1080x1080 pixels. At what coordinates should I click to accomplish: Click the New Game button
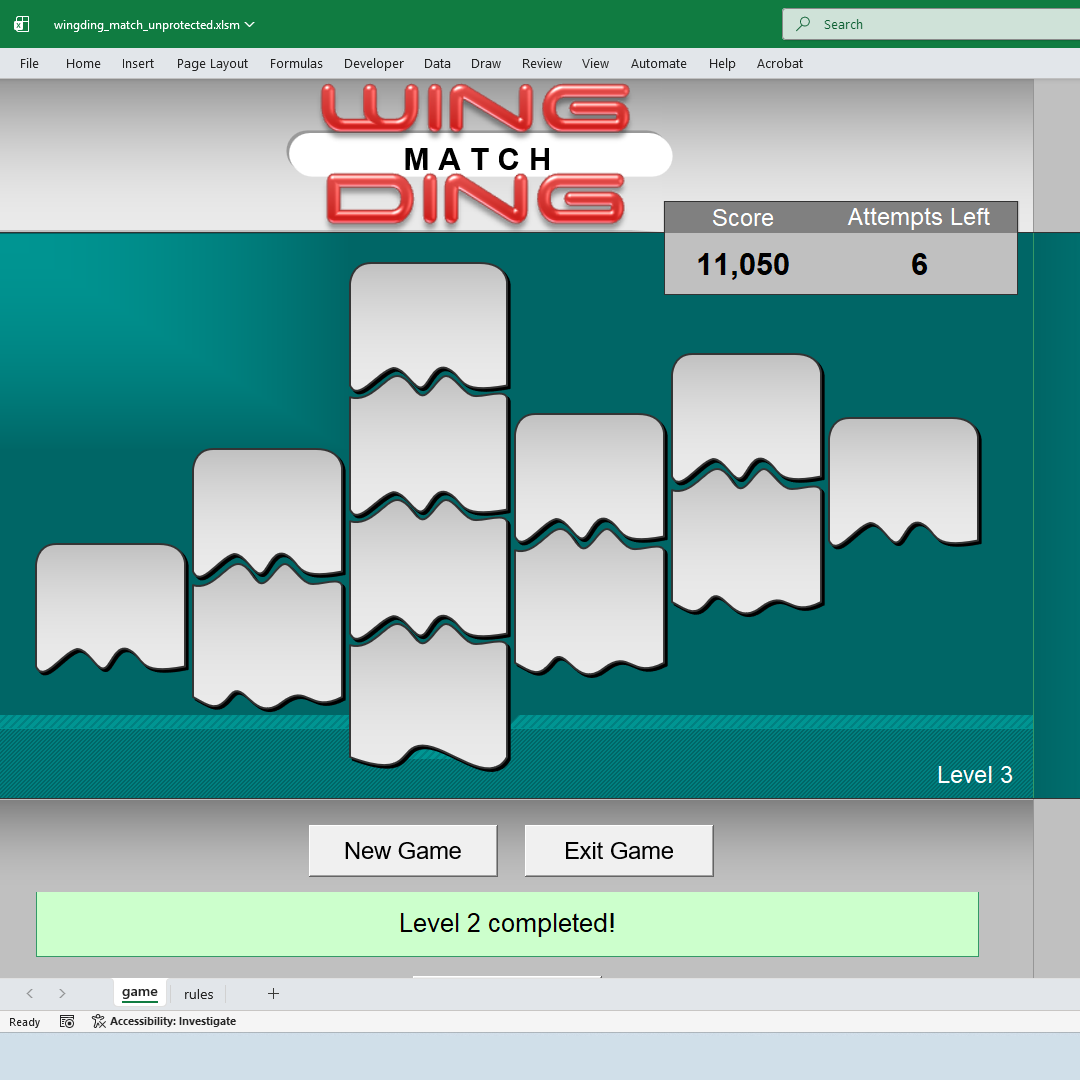pyautogui.click(x=402, y=850)
